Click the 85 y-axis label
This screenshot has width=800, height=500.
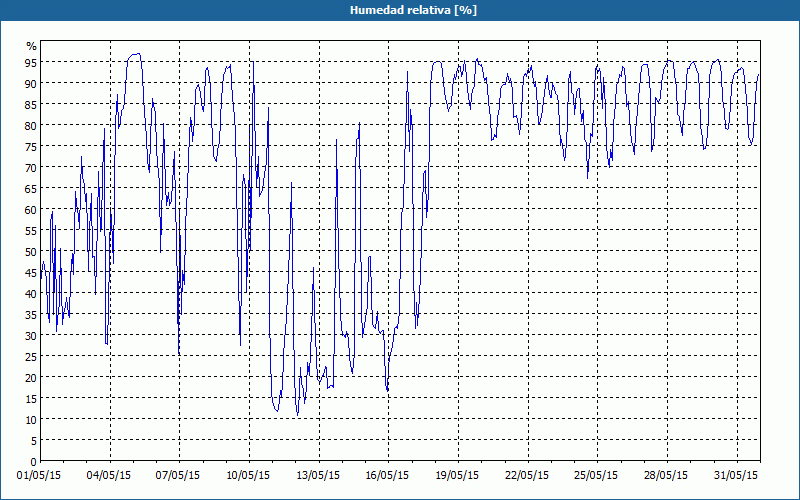pos(31,104)
